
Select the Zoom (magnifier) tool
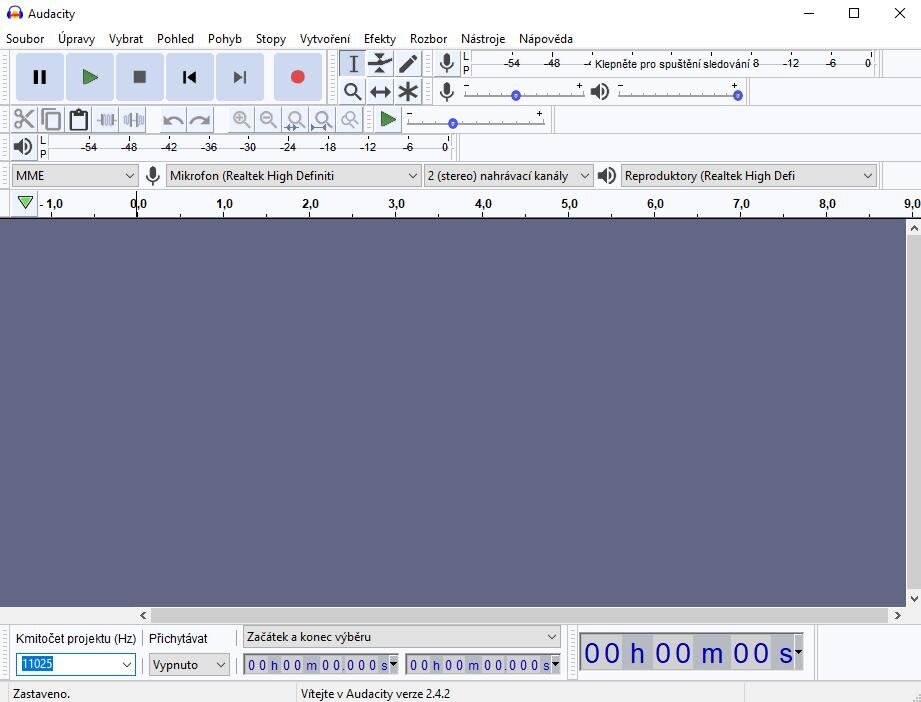point(352,92)
